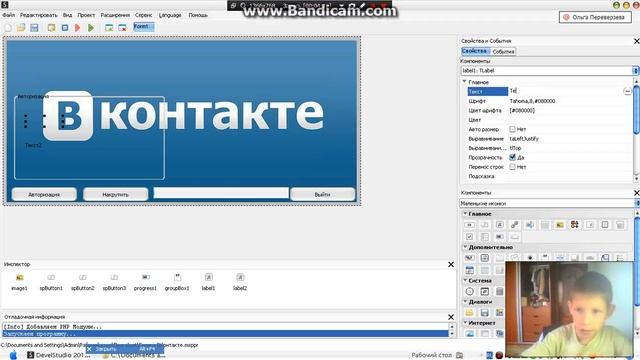Viewport: 640px width, 360px height.
Task: Click the Закрыть Alt+F4 popup item
Action: [124, 349]
